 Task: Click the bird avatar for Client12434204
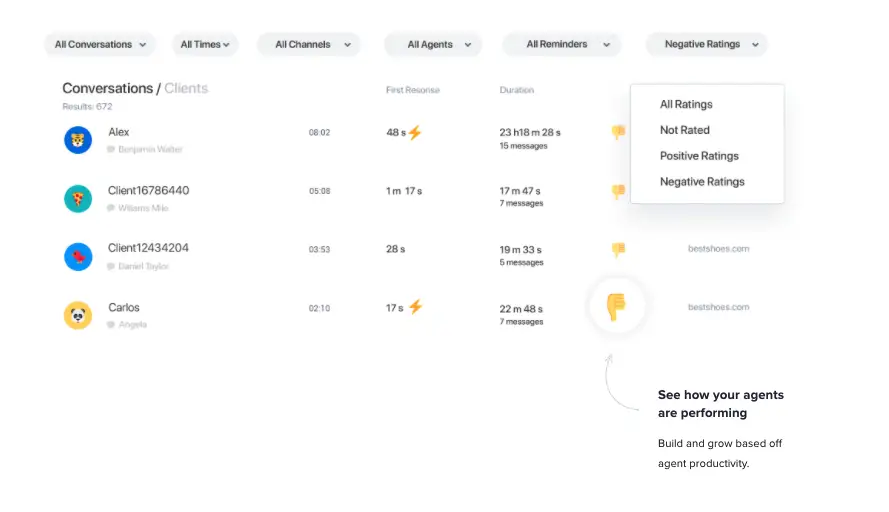(x=78, y=257)
